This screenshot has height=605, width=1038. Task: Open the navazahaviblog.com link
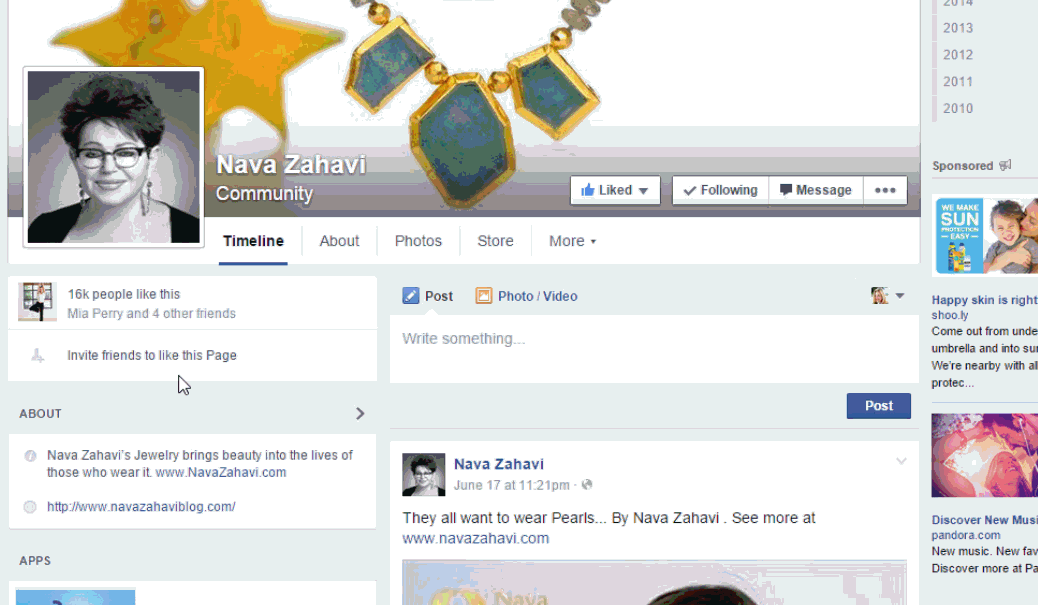(141, 507)
